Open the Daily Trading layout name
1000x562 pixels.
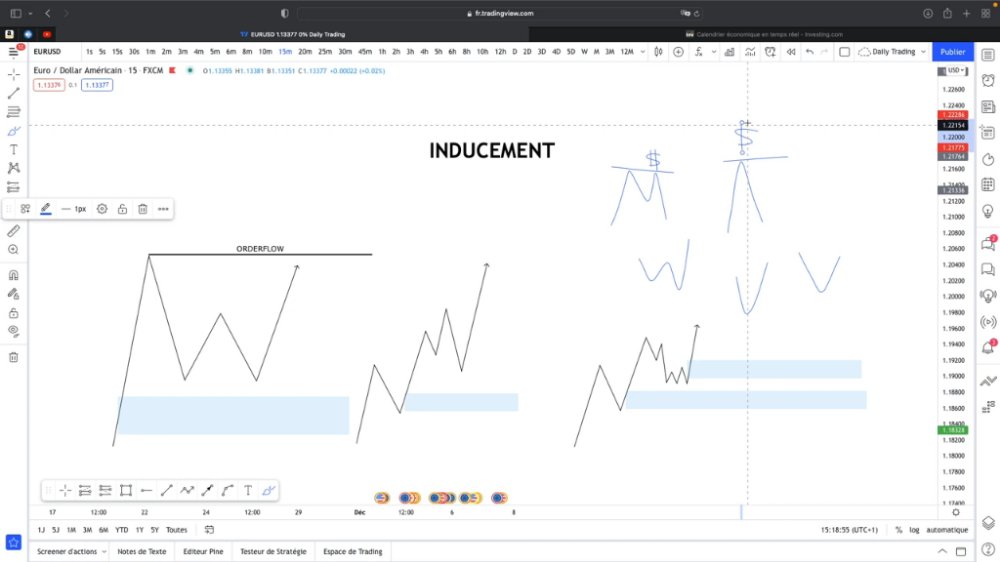click(893, 52)
